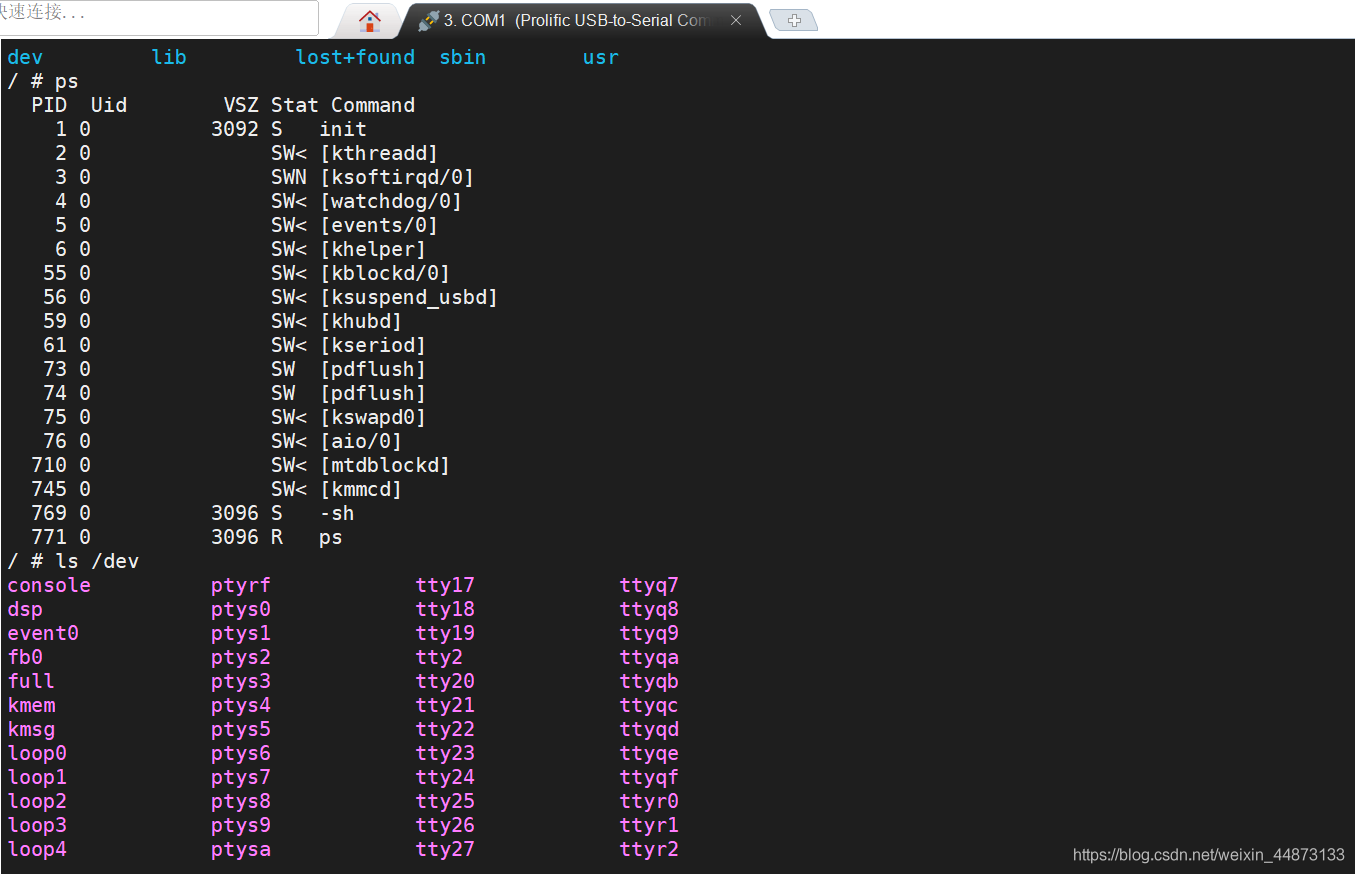
Task: Click the '[mtdblockd]' process entry
Action: click(x=385, y=465)
